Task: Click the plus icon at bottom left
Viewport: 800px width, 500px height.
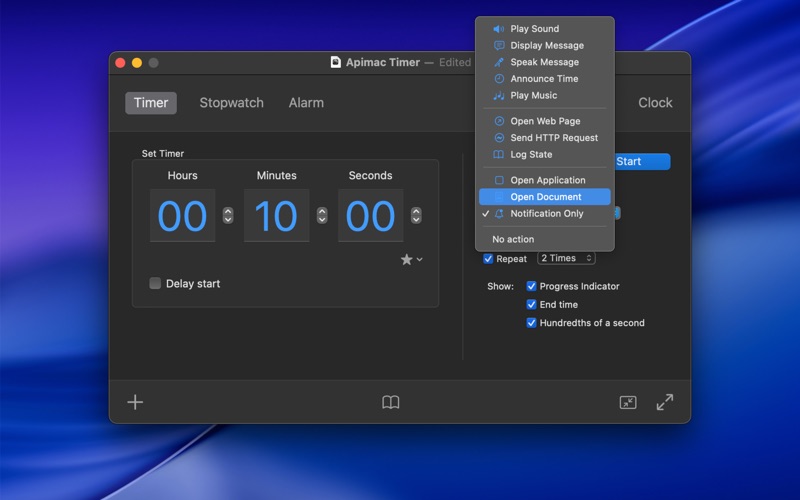Action: pos(135,402)
